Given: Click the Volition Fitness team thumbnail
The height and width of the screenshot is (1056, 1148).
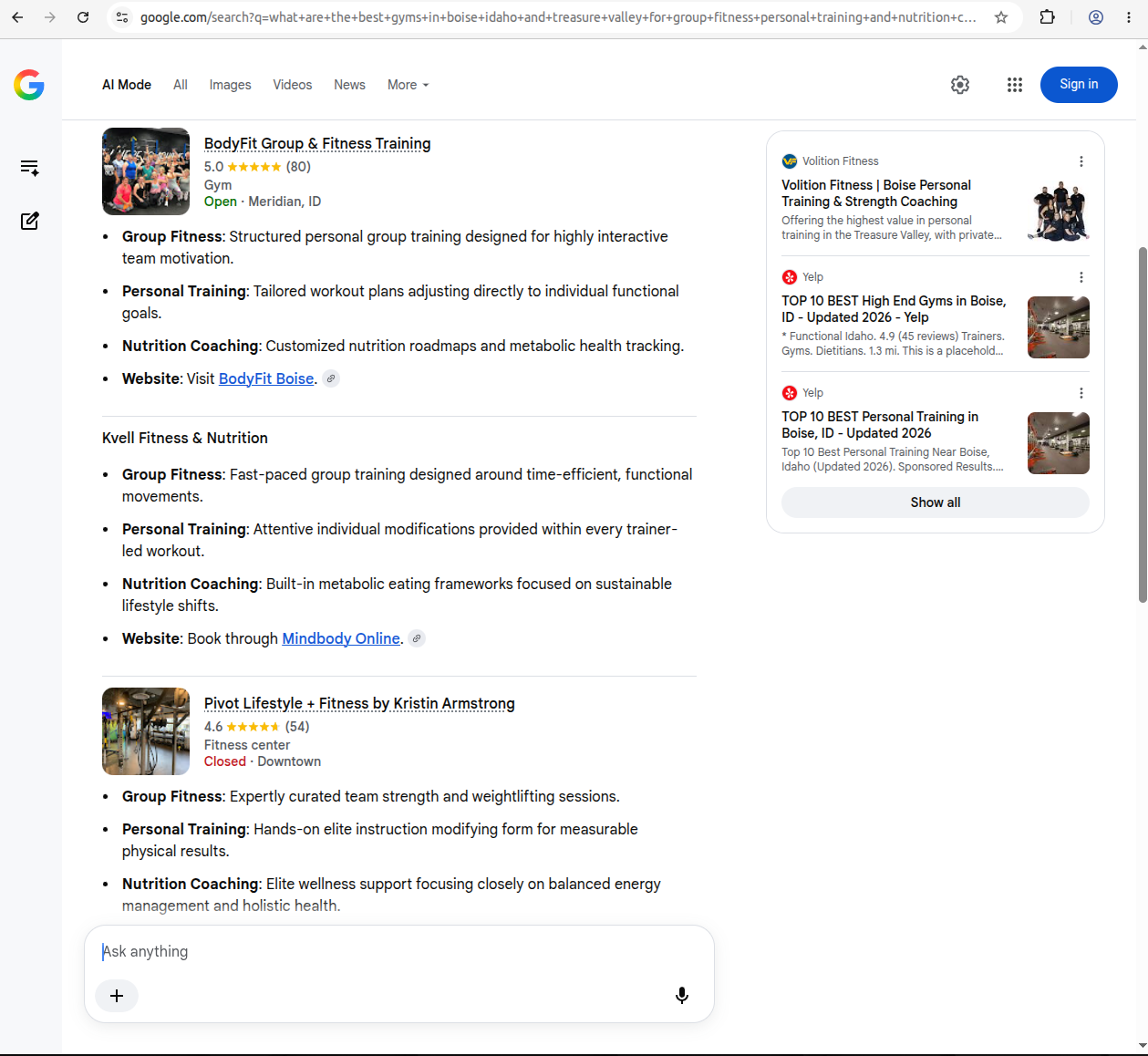Looking at the screenshot, I should point(1059,212).
